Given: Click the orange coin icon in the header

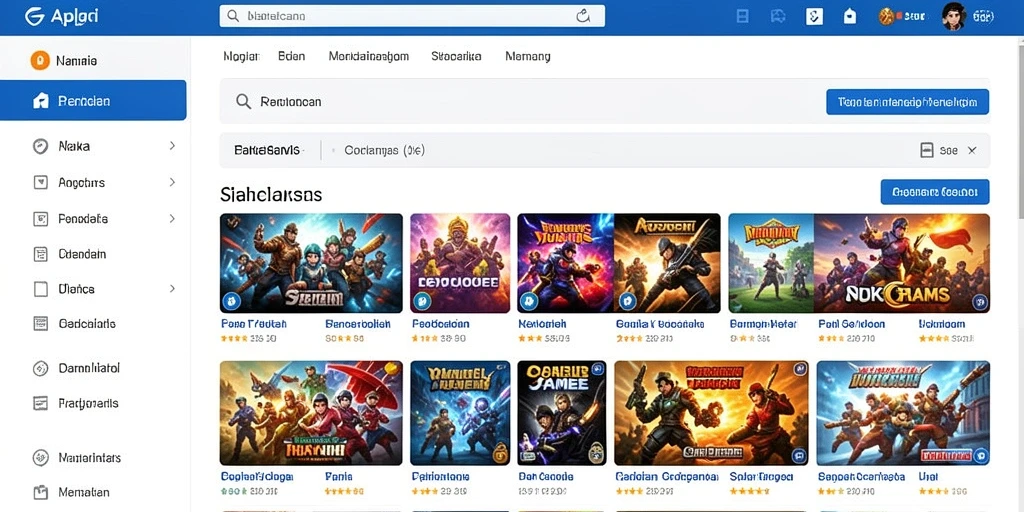Looking at the screenshot, I should point(886,16).
